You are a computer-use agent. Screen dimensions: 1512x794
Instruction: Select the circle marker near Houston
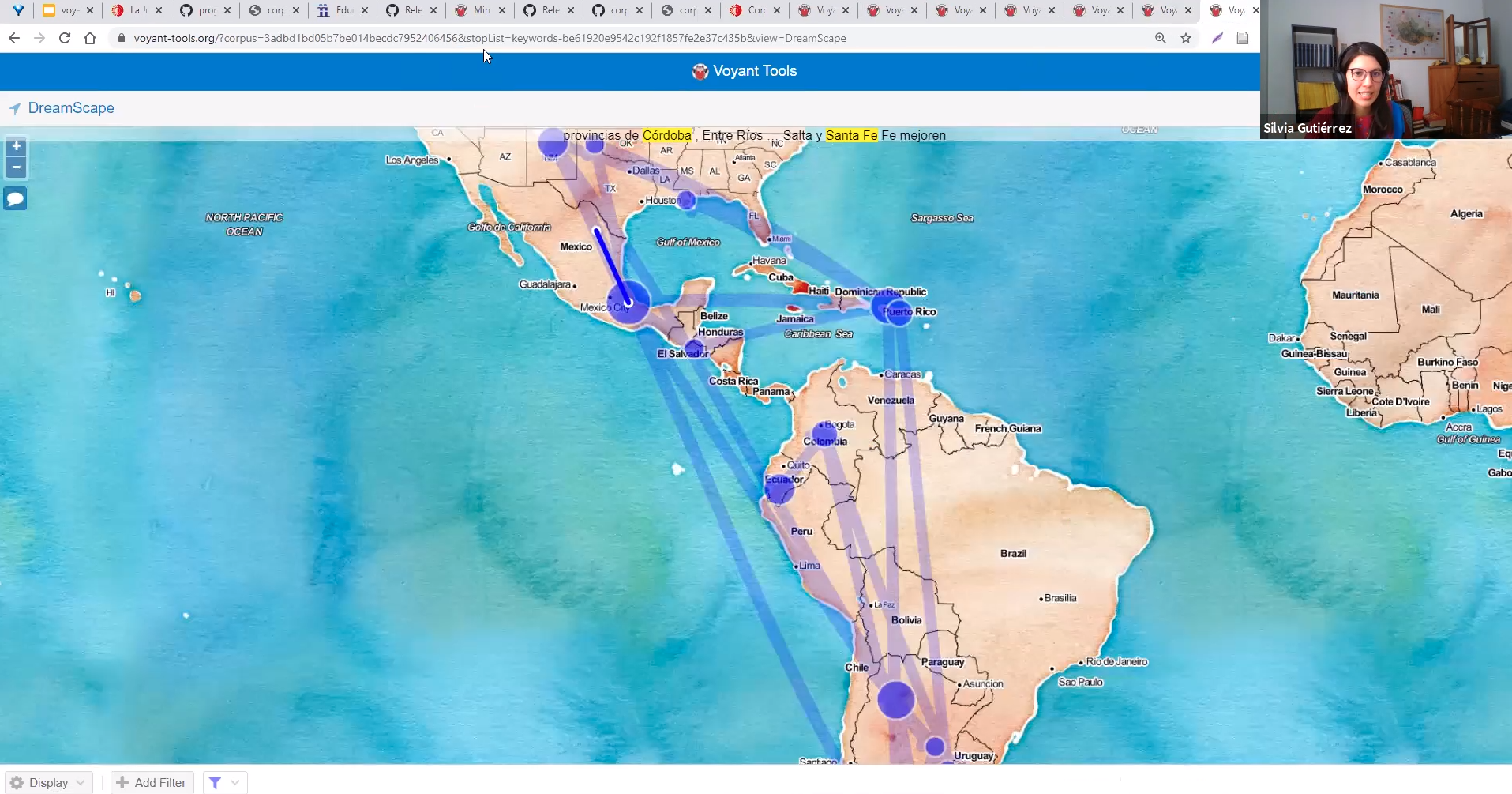(687, 199)
